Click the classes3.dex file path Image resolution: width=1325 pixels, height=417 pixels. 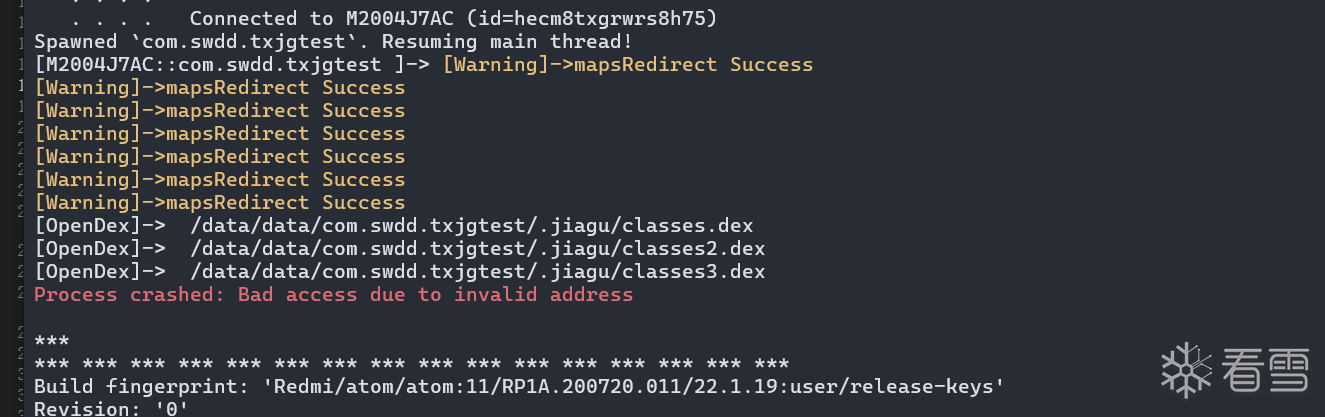[x=477, y=271]
